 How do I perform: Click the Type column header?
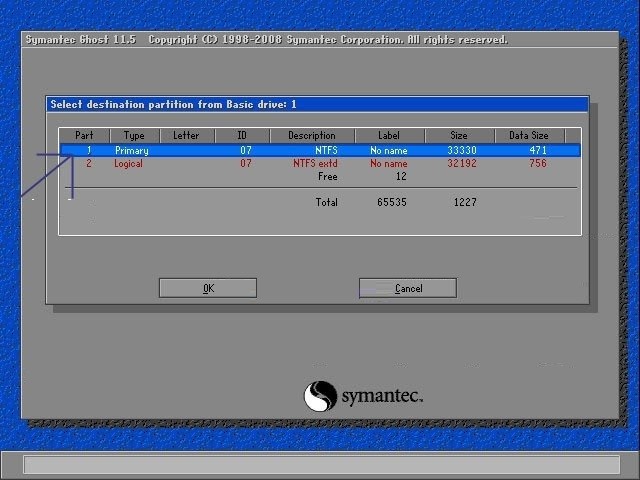[x=134, y=135]
